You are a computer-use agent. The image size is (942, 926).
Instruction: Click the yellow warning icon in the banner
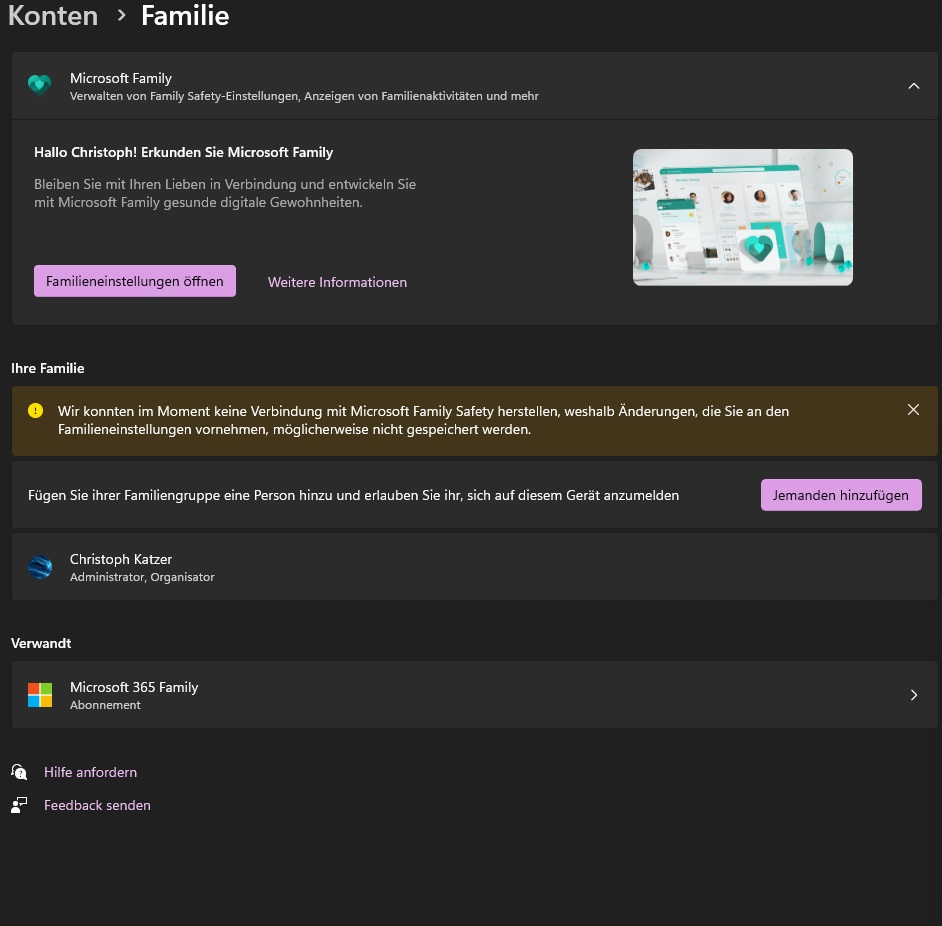point(36,410)
